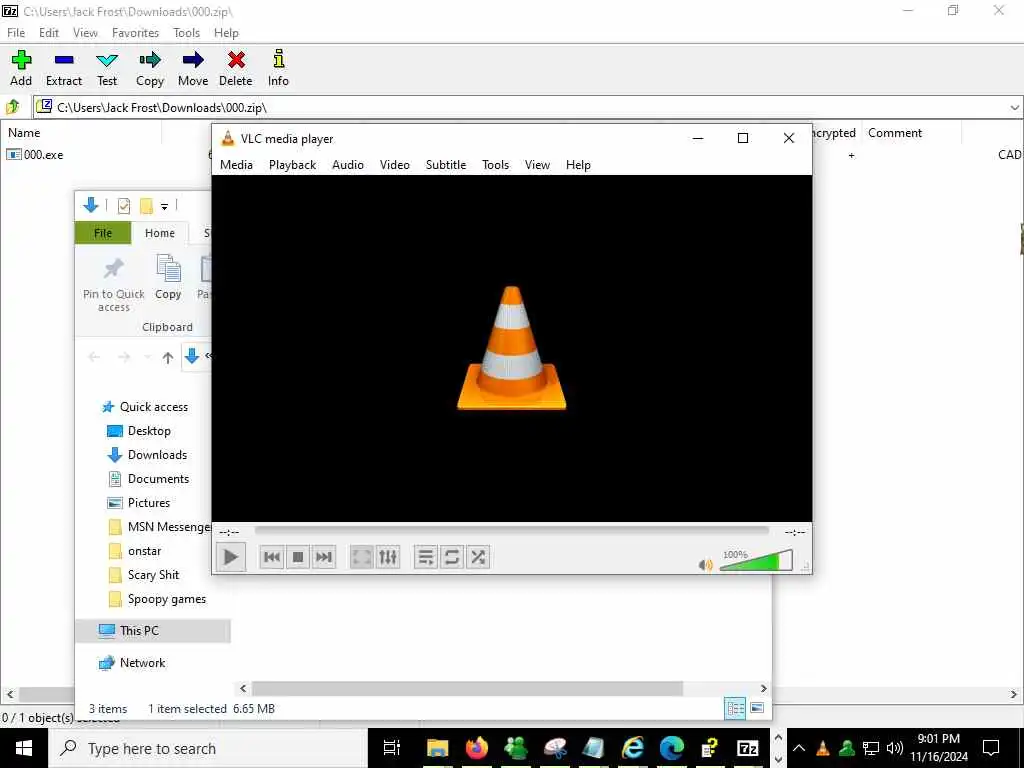This screenshot has height=768, width=1024.
Task: Start playback with VLC play button
Action: click(x=231, y=557)
